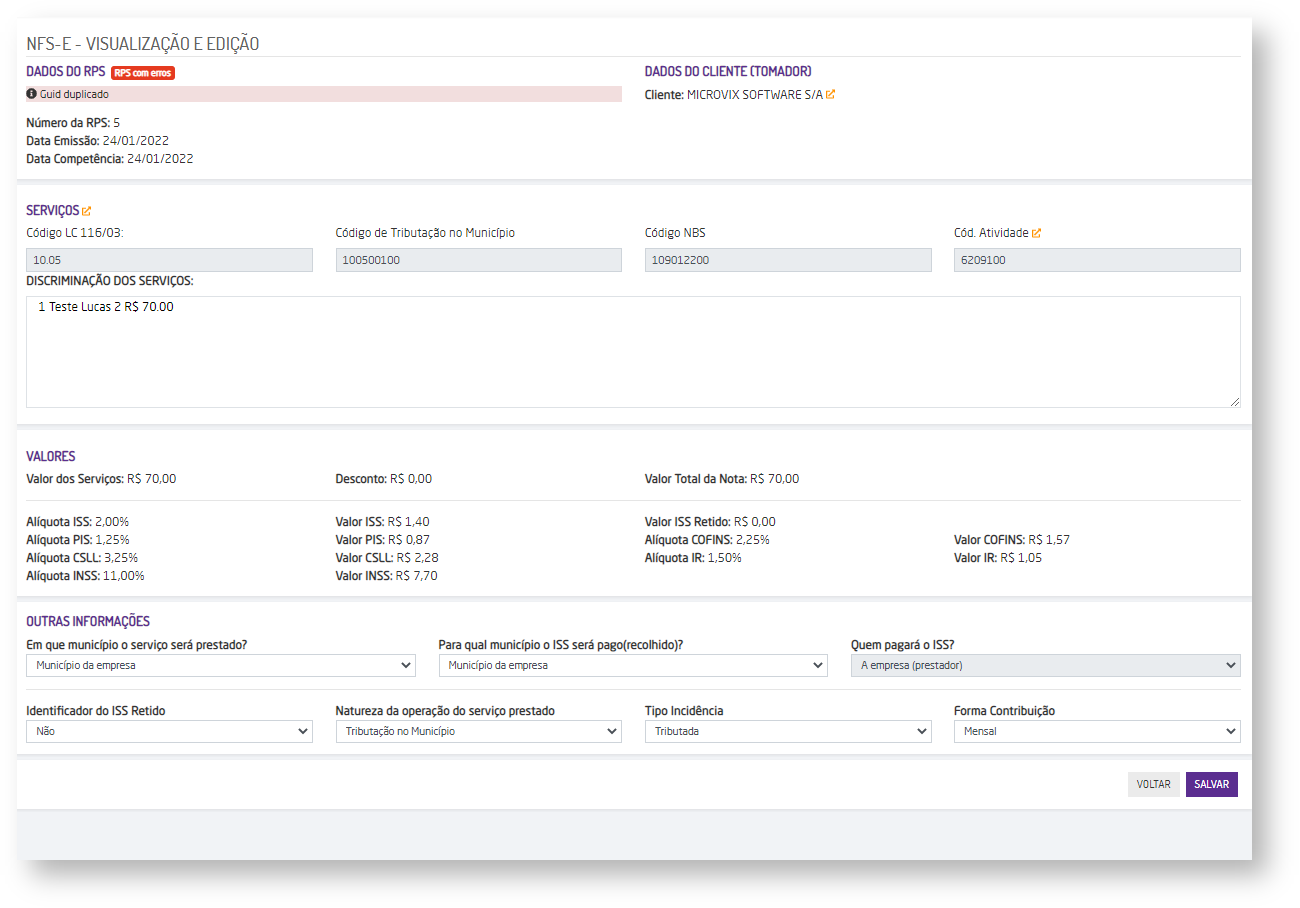1300x908 pixels.
Task: Focus the Cód. Atividade field showing 6209100
Action: tap(1097, 260)
